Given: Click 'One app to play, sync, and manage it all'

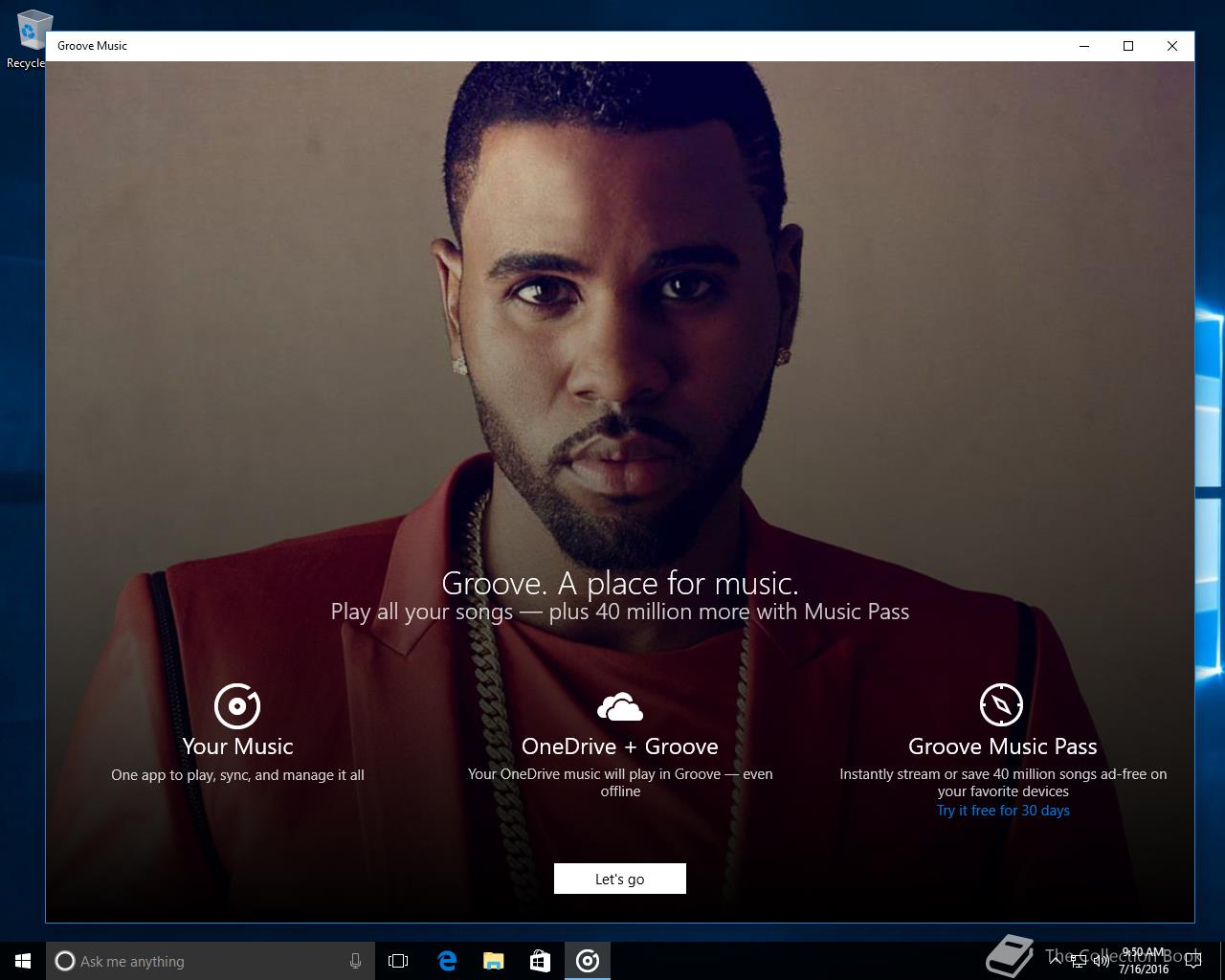Looking at the screenshot, I should click(x=237, y=775).
